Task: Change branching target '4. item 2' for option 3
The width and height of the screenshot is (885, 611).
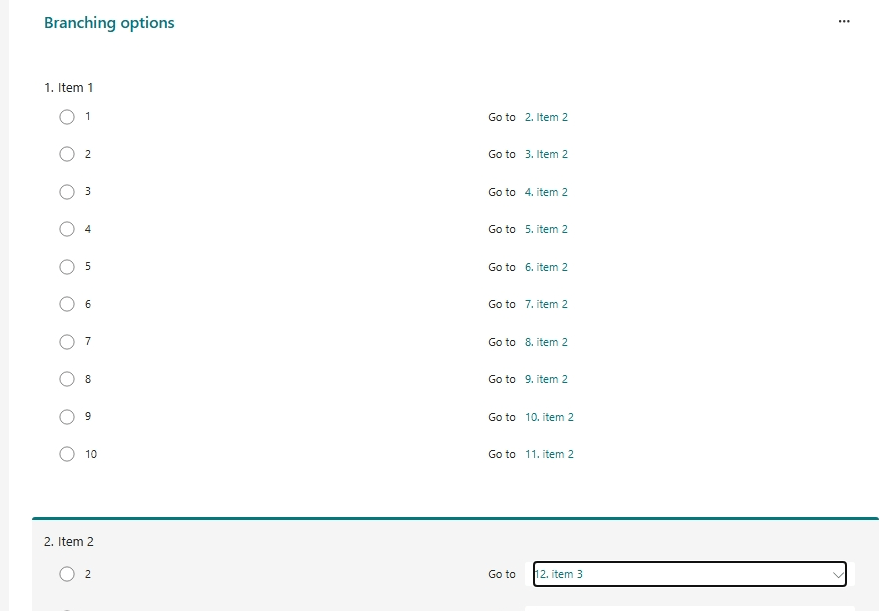Action: (545, 191)
